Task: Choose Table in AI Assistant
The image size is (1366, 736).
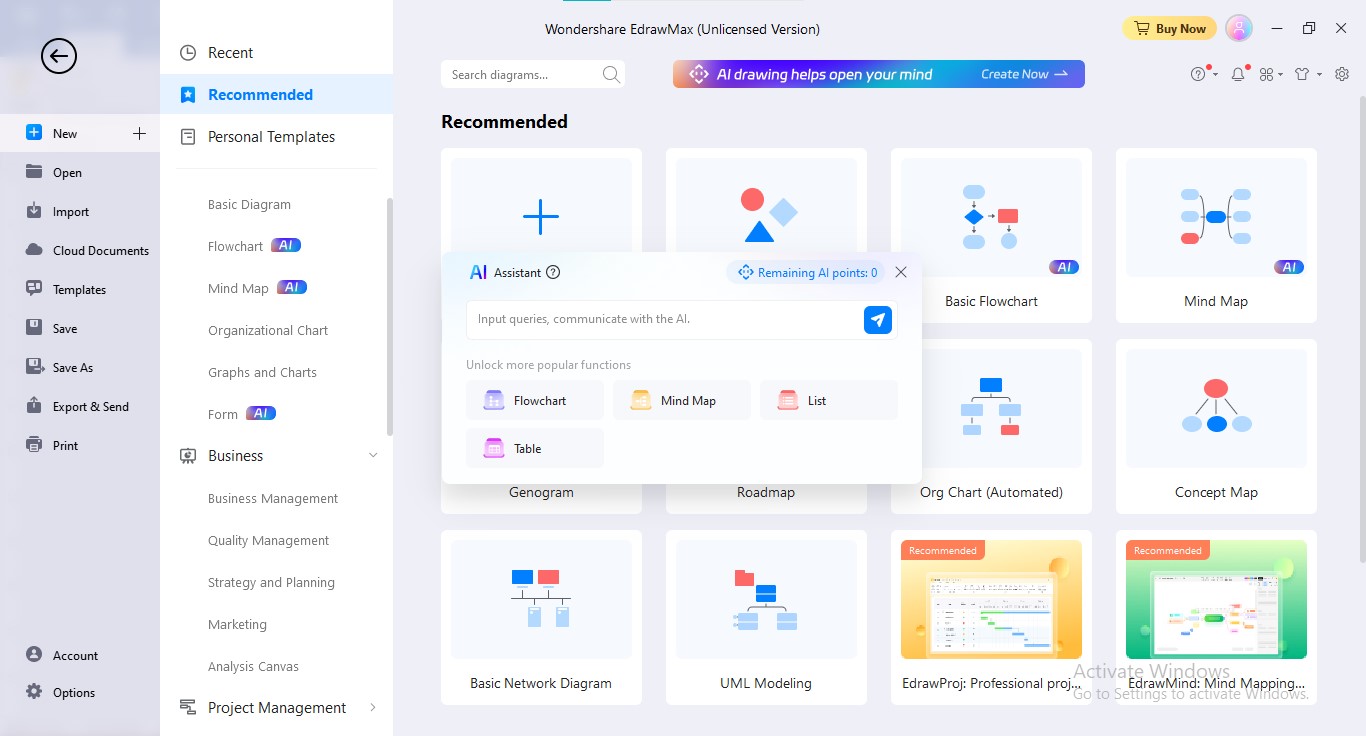Action: [535, 448]
